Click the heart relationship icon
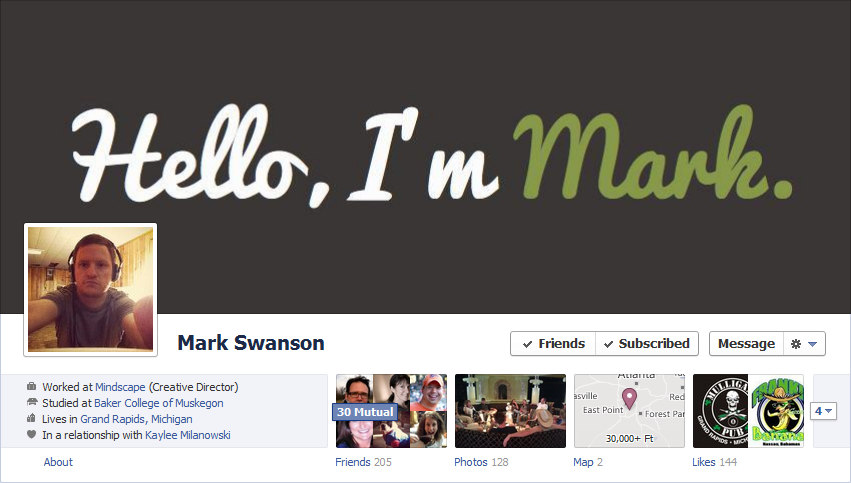The image size is (851, 483). tap(31, 434)
